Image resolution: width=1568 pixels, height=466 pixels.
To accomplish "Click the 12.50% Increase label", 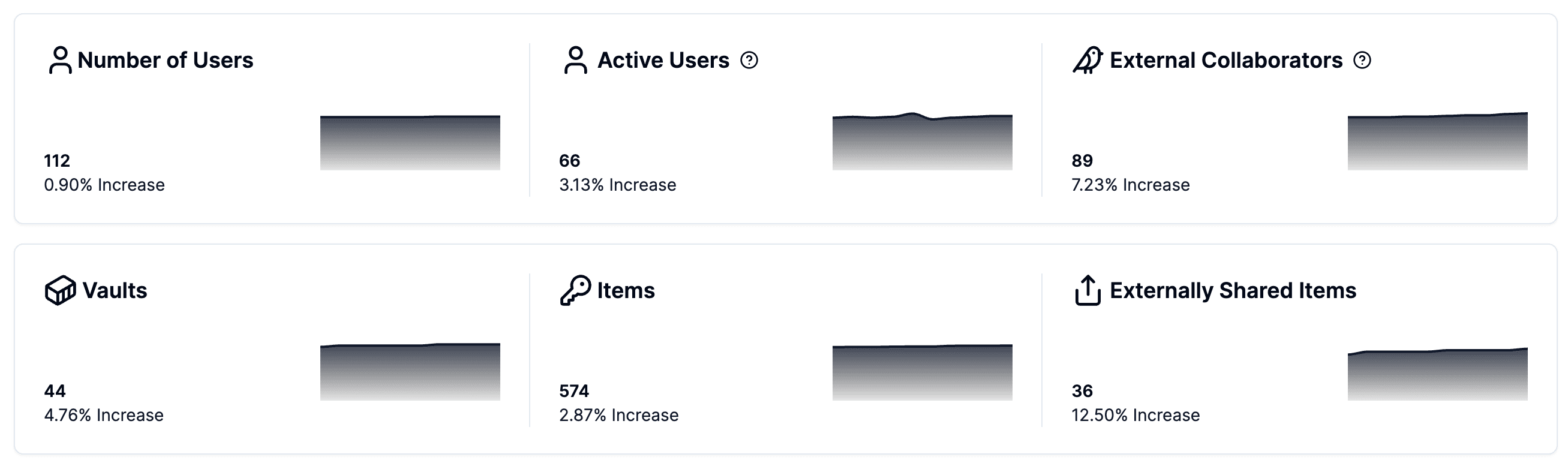I will 1136,415.
